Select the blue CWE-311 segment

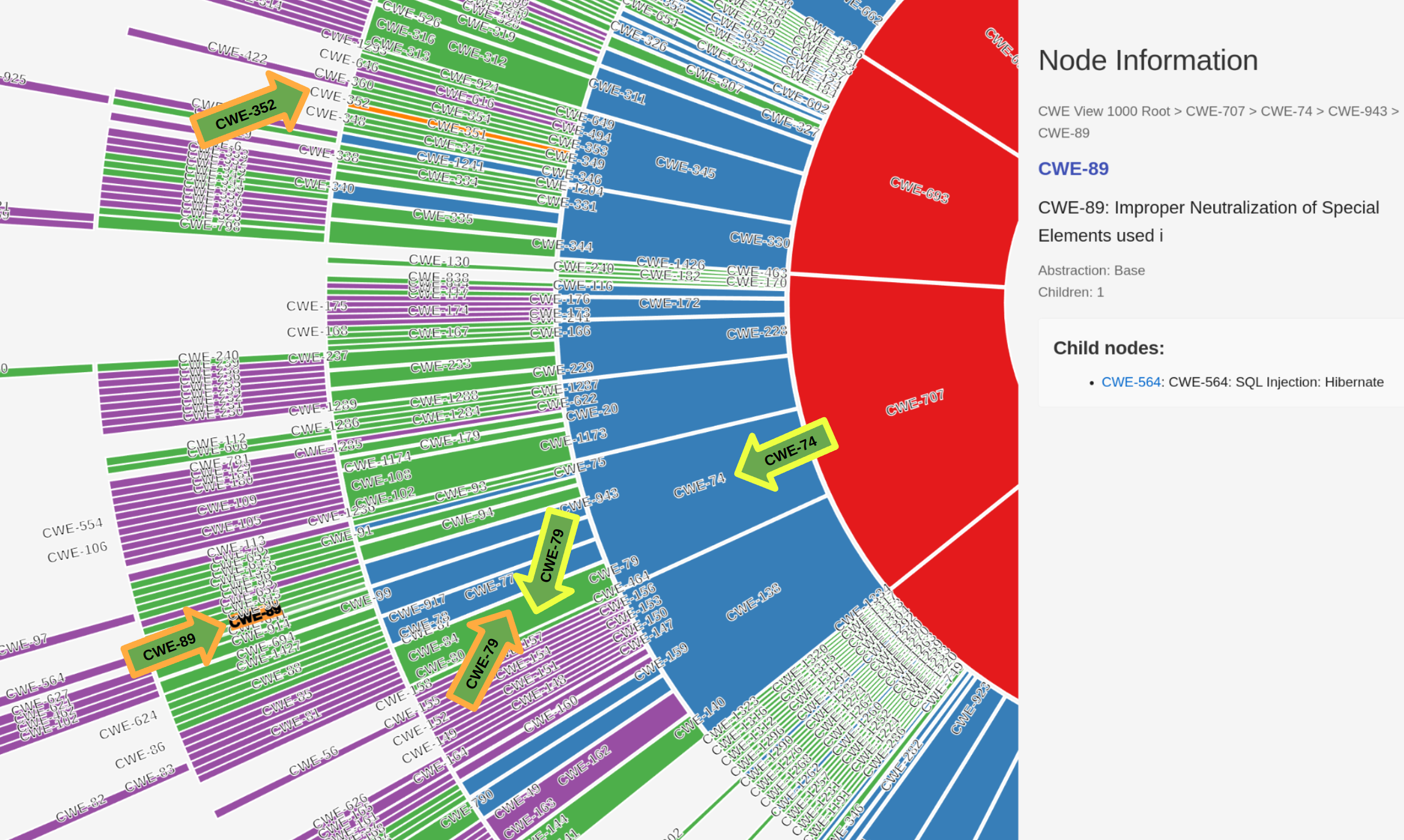point(617,91)
